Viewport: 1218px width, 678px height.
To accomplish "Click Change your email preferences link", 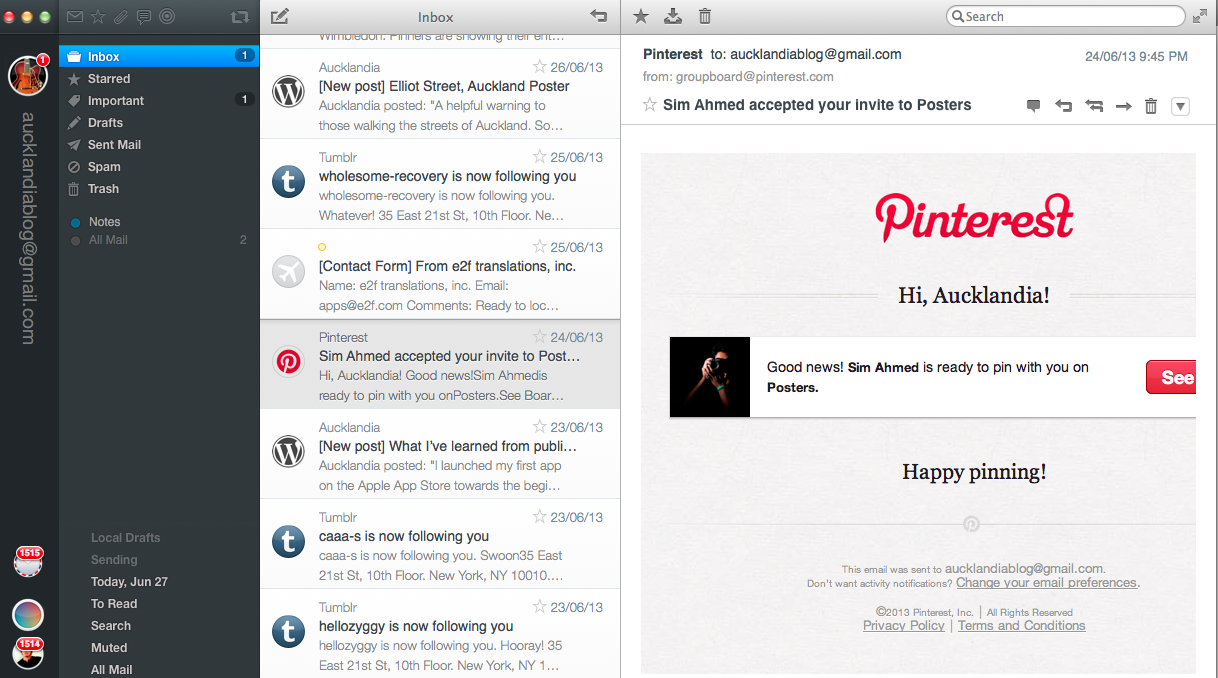I will point(1046,583).
